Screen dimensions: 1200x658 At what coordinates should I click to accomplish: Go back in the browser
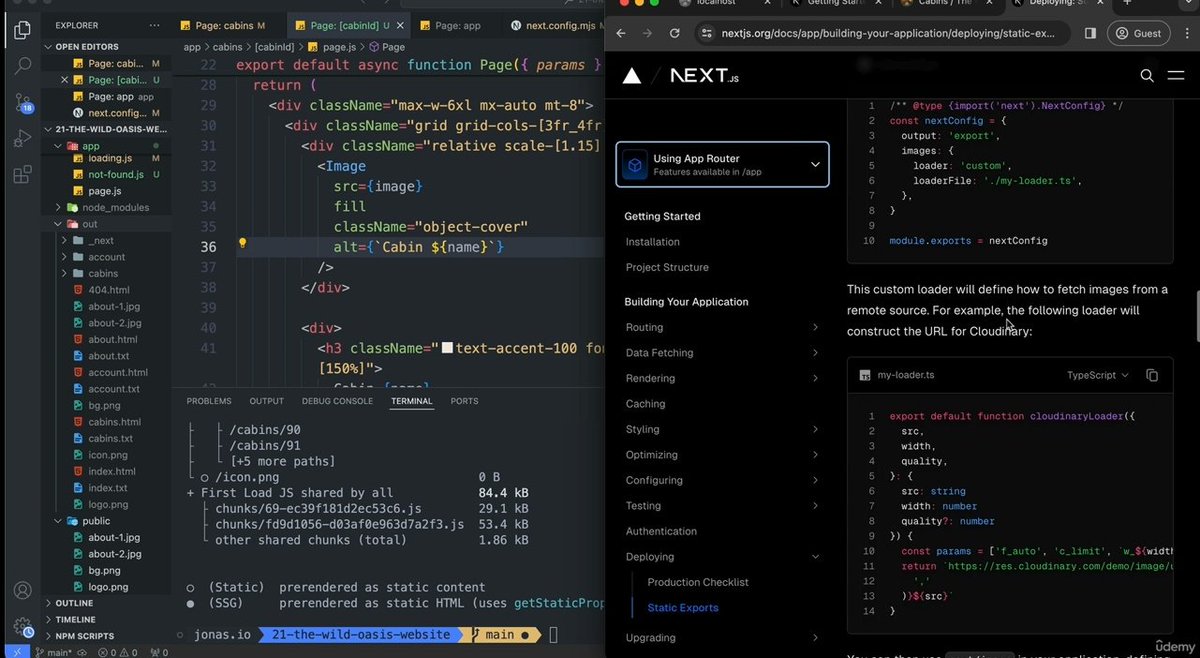[x=621, y=33]
